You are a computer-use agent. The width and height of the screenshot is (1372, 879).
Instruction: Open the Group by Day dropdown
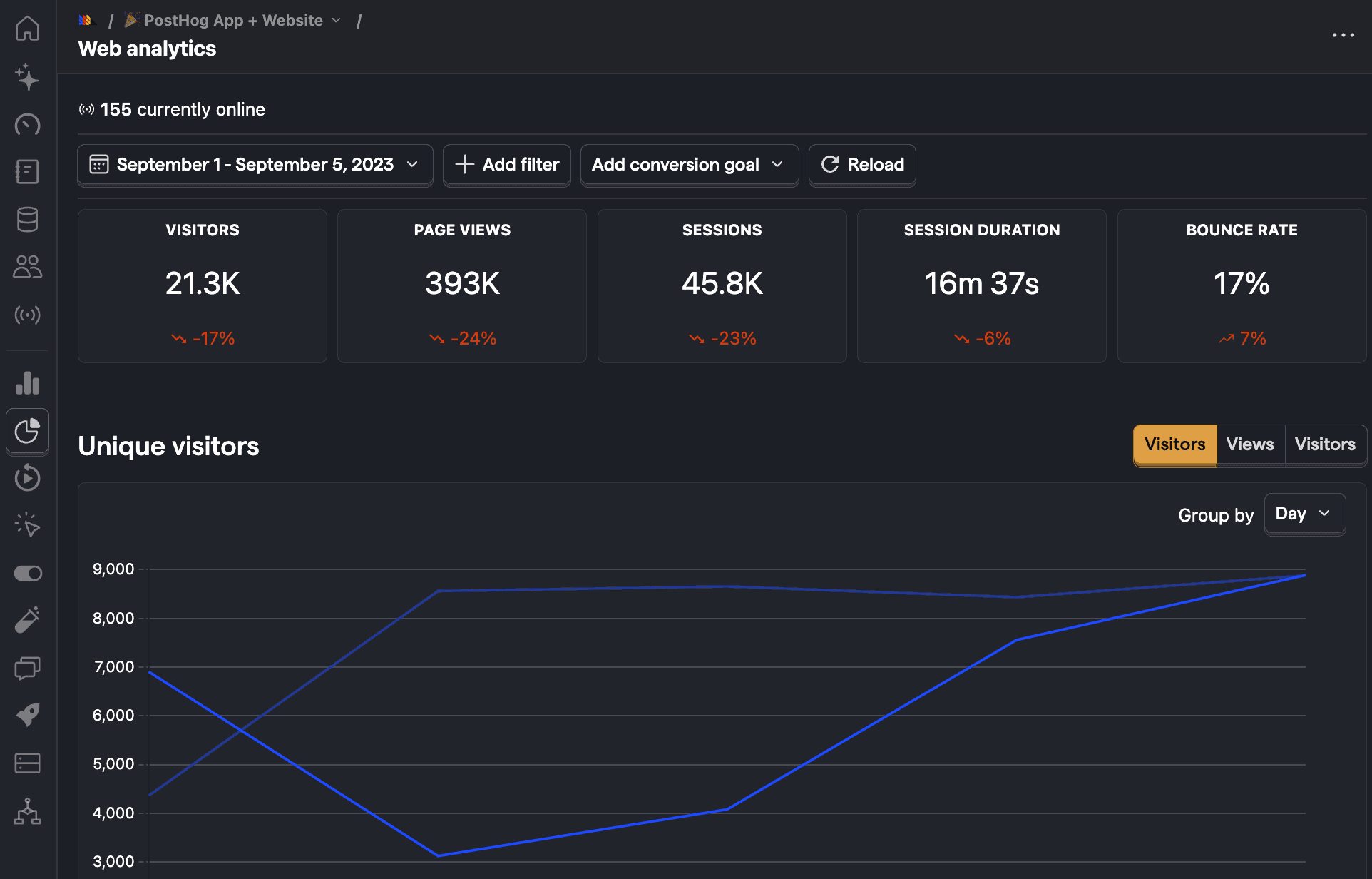click(x=1304, y=514)
